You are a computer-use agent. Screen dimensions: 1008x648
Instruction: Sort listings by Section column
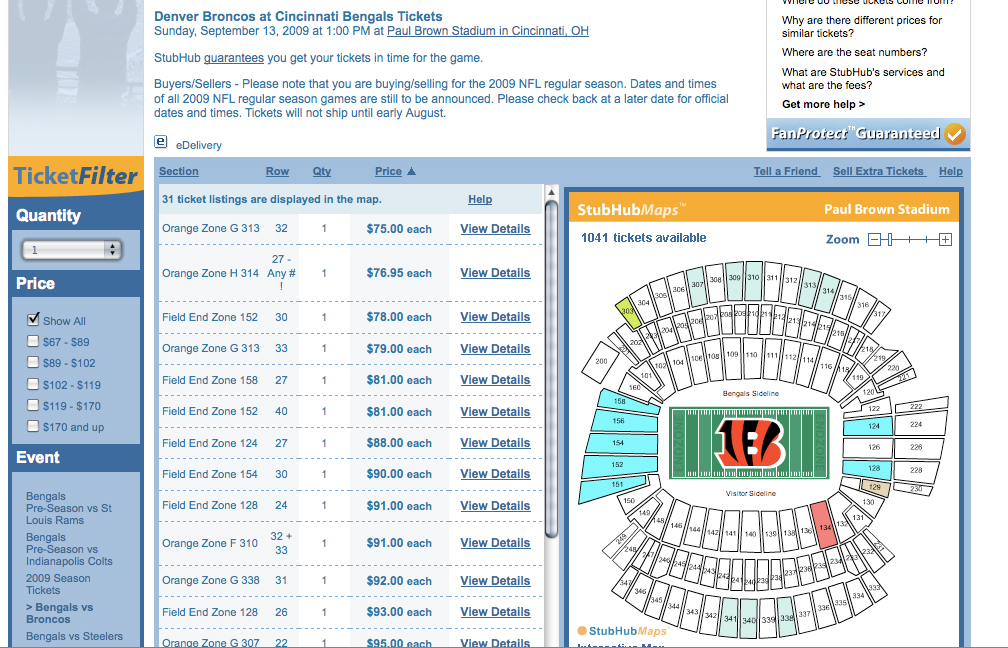(179, 171)
